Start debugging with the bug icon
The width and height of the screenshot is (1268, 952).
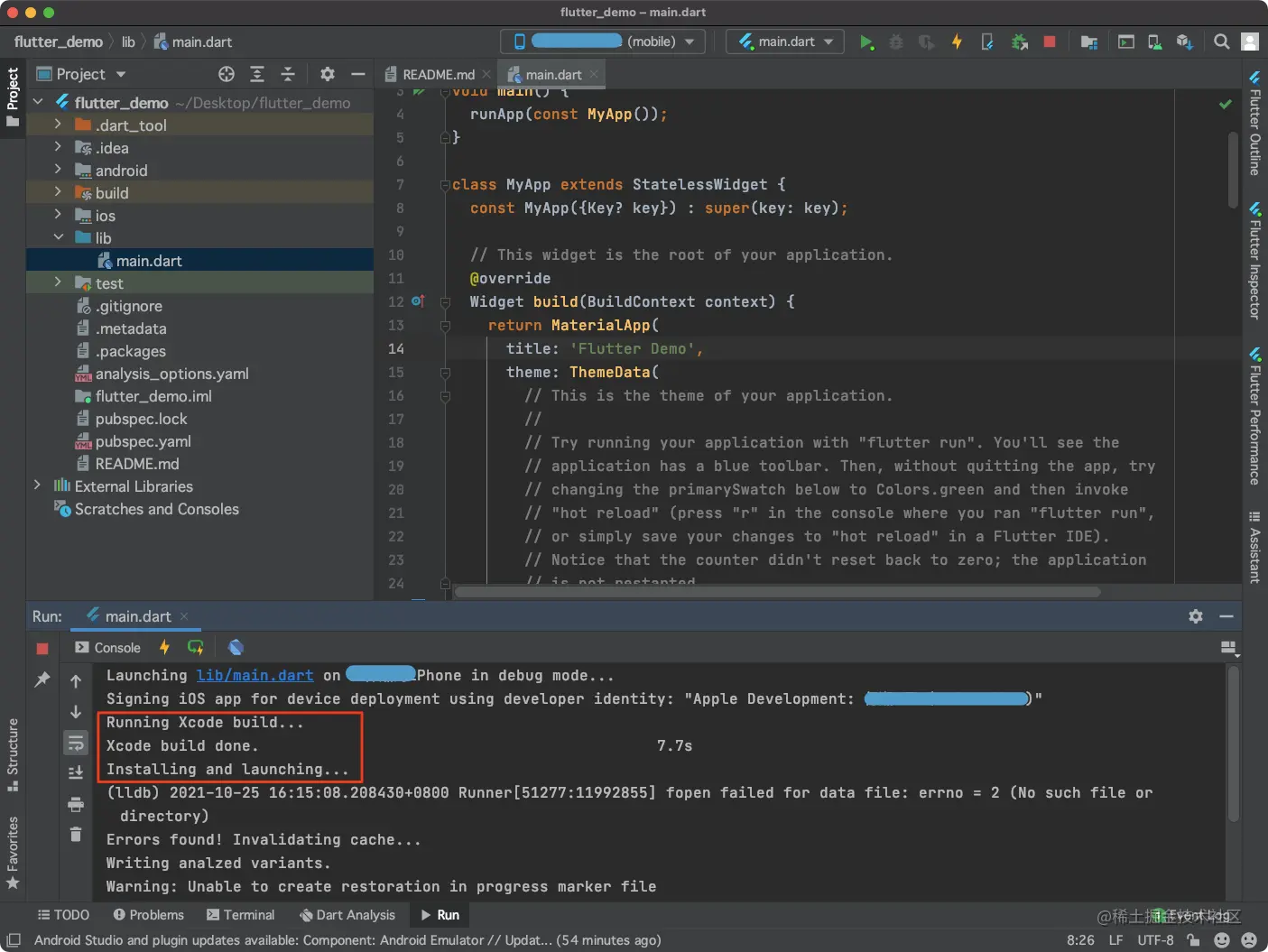(x=896, y=42)
